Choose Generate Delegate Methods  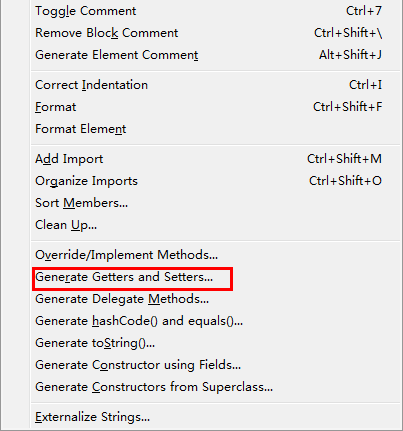click(x=215, y=299)
